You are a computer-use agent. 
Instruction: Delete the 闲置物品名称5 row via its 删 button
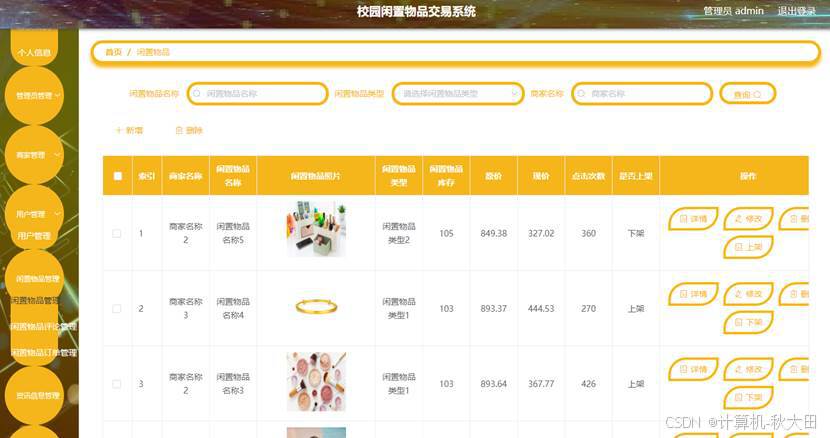click(x=793, y=218)
